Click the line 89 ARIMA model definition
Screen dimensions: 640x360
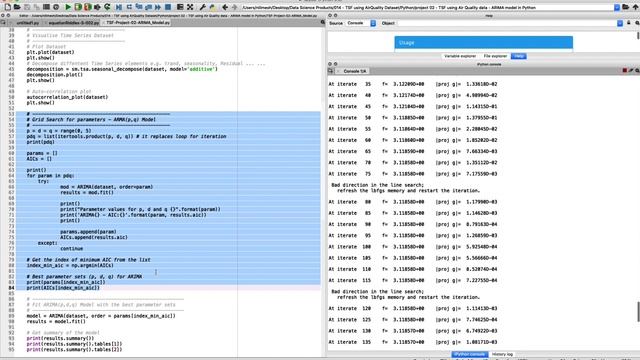[x=101, y=316]
